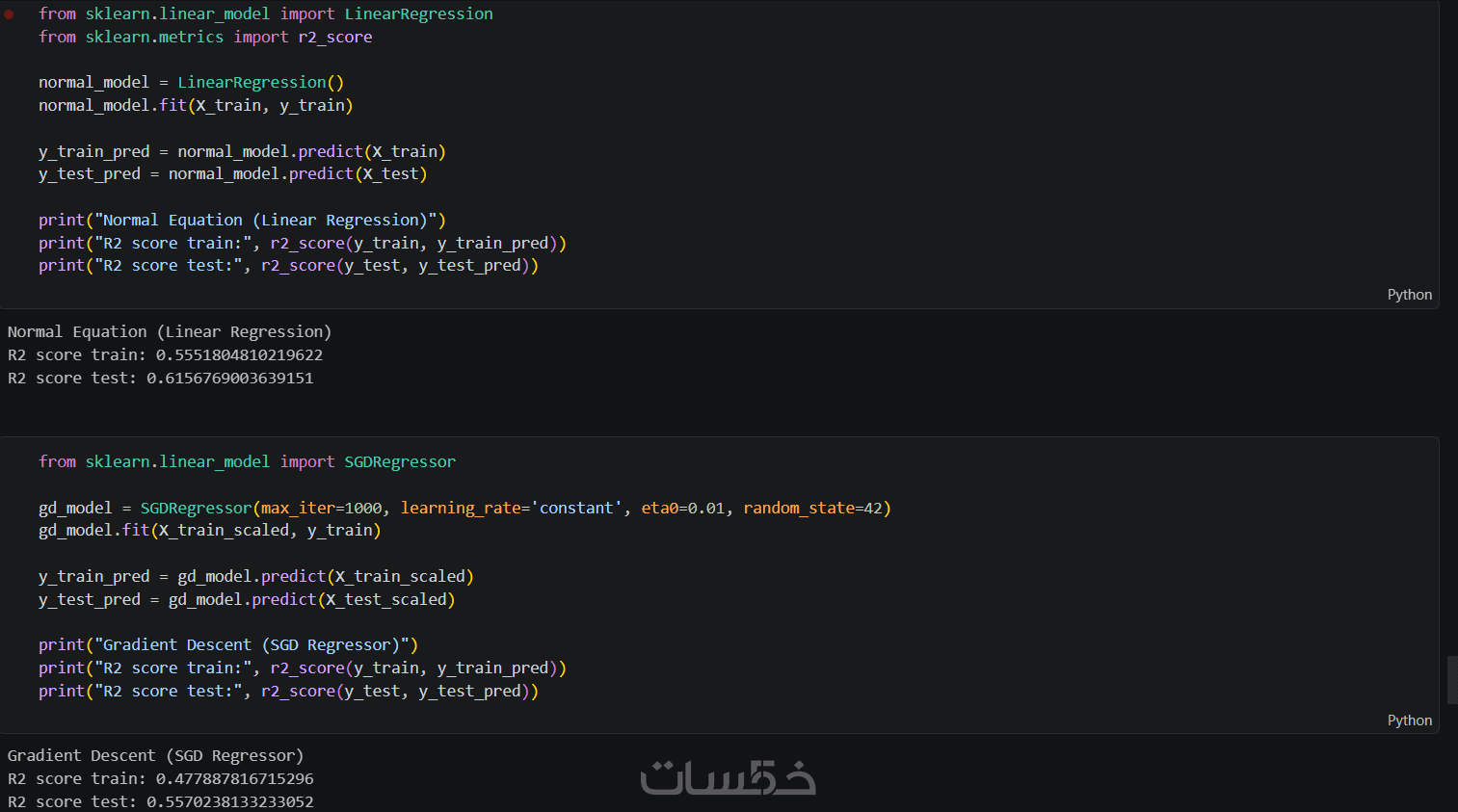Click r2_score in the sklearn.metrics import line
This screenshot has height=812, width=1458.
tap(334, 38)
